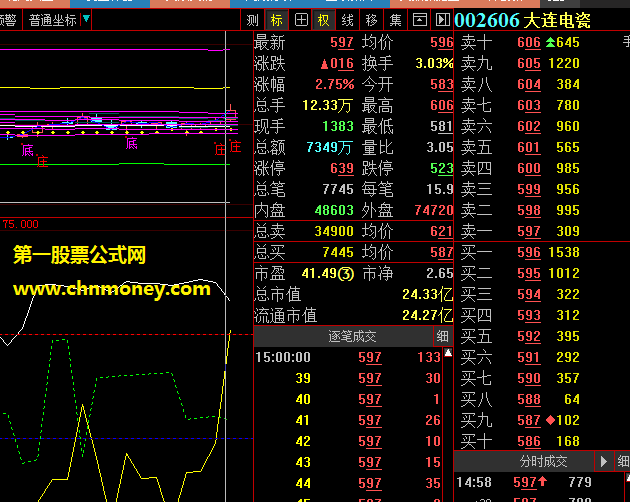Image resolution: width=630 pixels, height=502 pixels.
Task: Click stock title 002606 大连电瓷
Action: tap(522, 20)
